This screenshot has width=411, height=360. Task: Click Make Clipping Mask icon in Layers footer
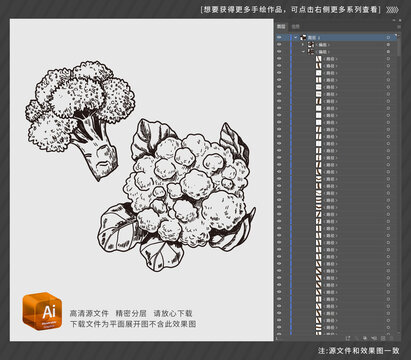pyautogui.click(x=365, y=338)
